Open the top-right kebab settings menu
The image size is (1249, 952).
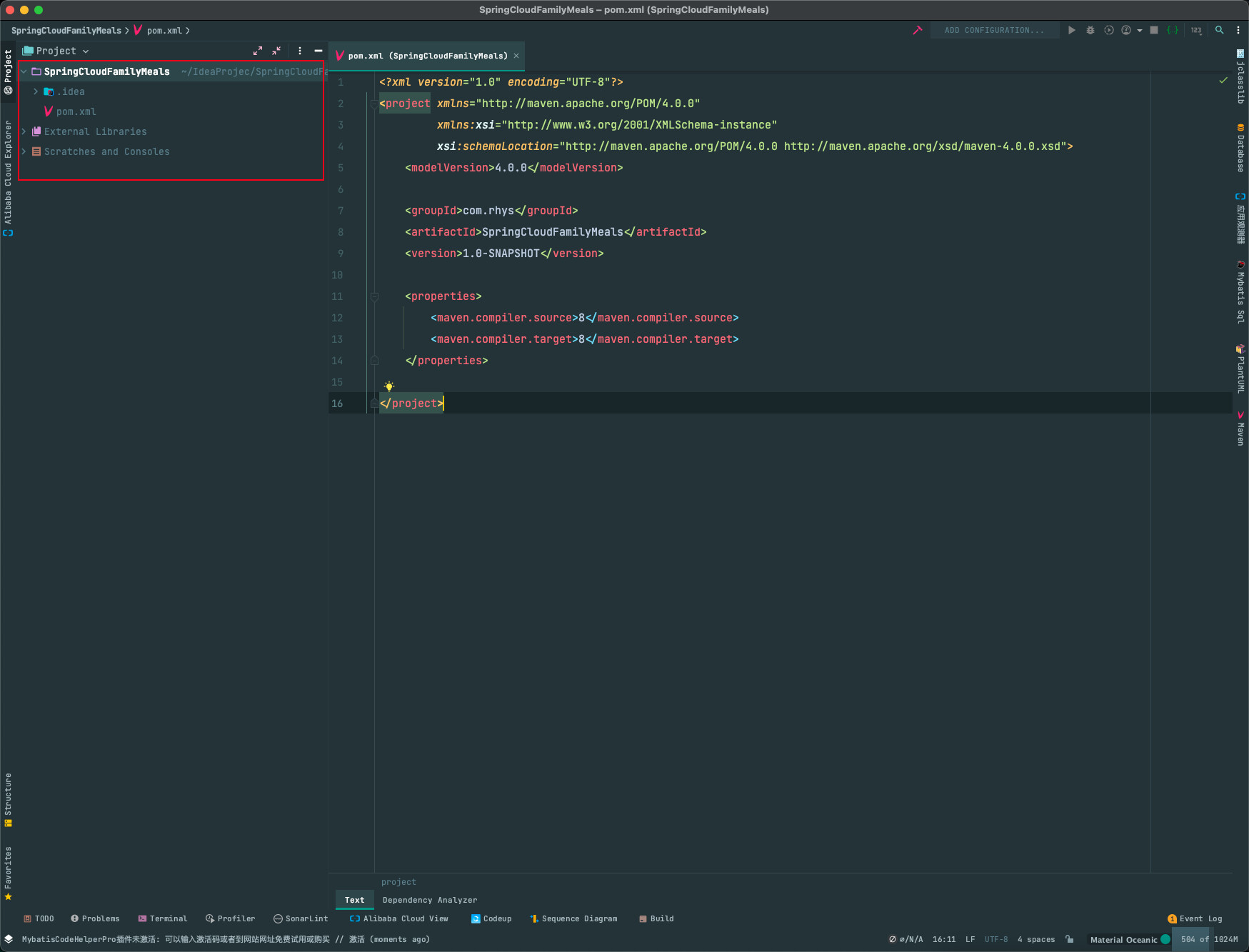coord(1238,30)
